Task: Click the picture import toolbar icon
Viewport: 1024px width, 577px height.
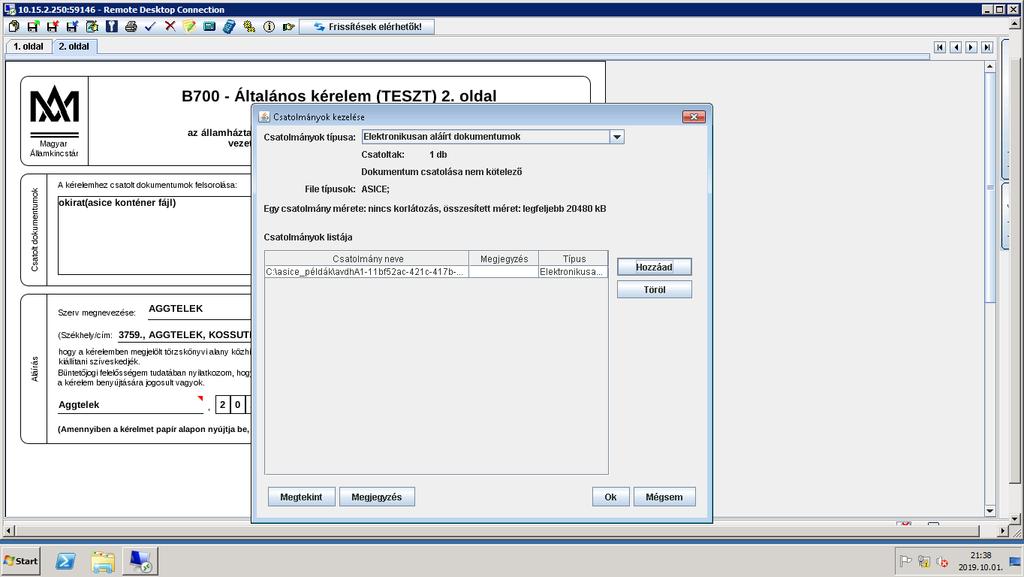Action: tap(92, 27)
